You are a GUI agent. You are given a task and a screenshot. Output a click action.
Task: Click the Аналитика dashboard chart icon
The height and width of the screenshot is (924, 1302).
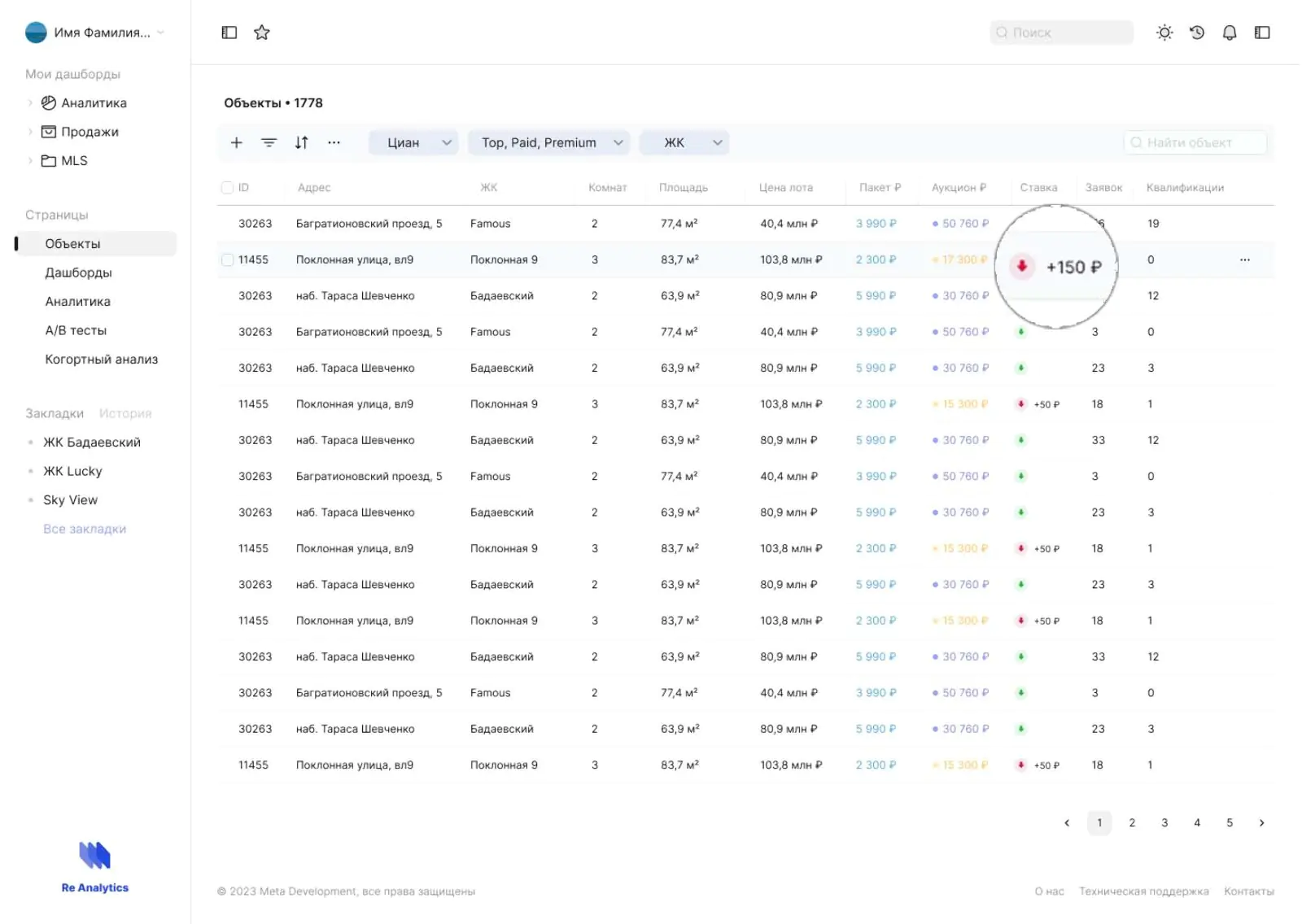pos(49,102)
